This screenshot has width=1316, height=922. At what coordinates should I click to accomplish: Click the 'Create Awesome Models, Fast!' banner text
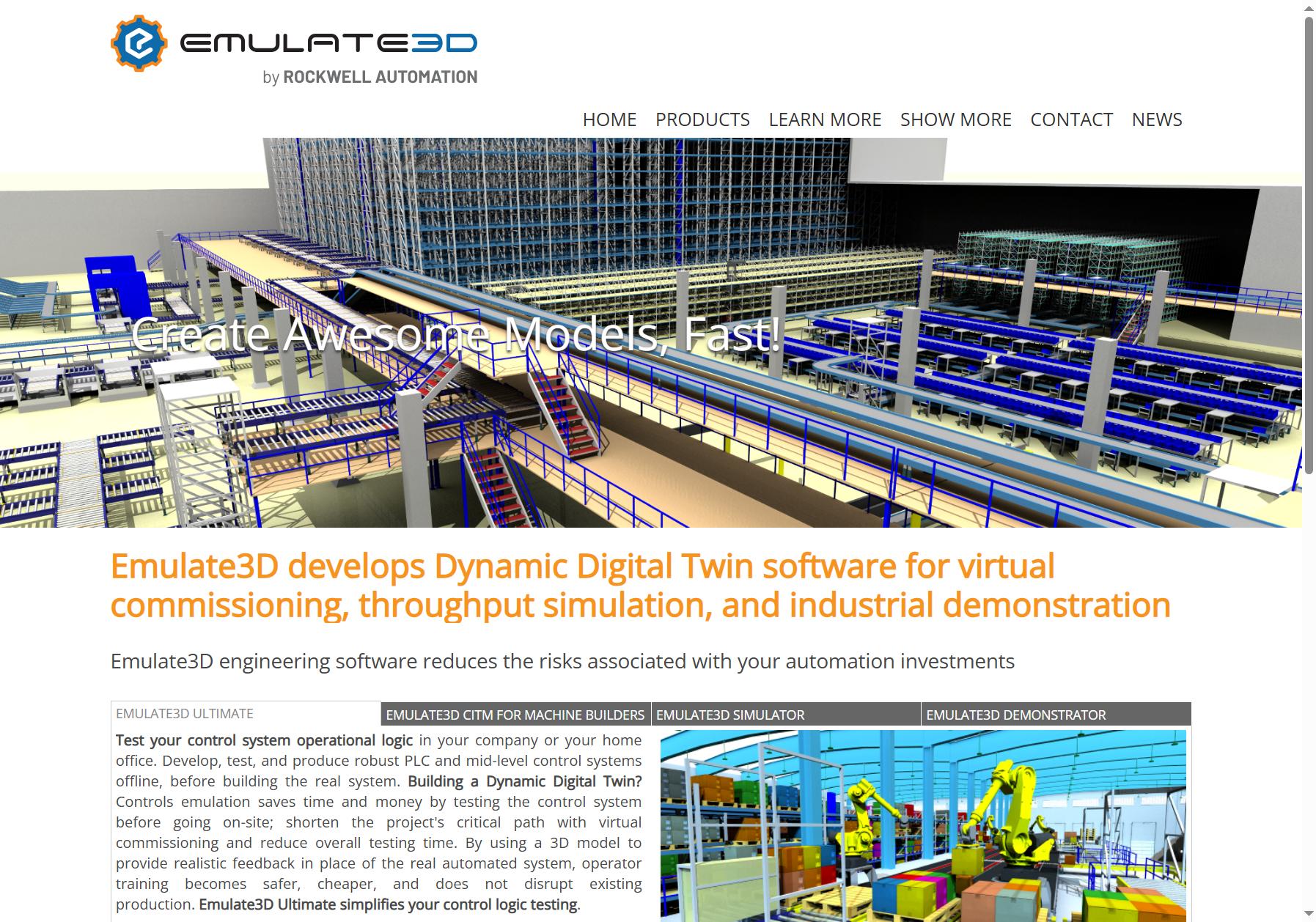(x=456, y=334)
